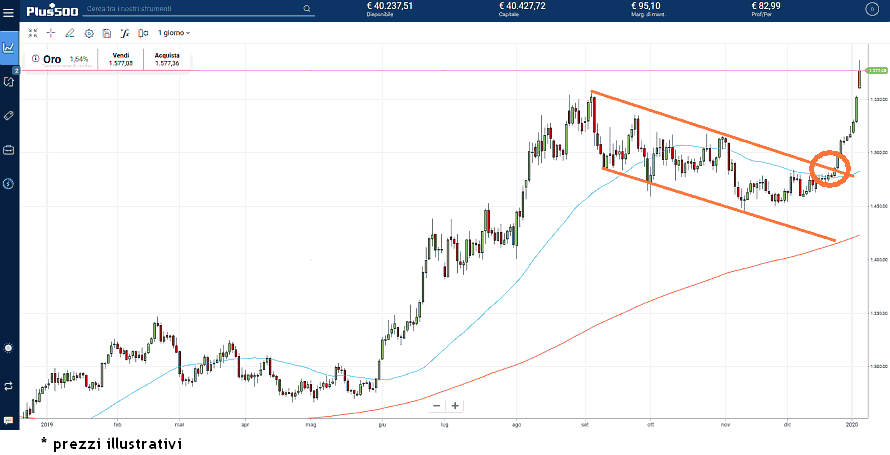Click the save chart icon

pyautogui.click(x=106, y=33)
